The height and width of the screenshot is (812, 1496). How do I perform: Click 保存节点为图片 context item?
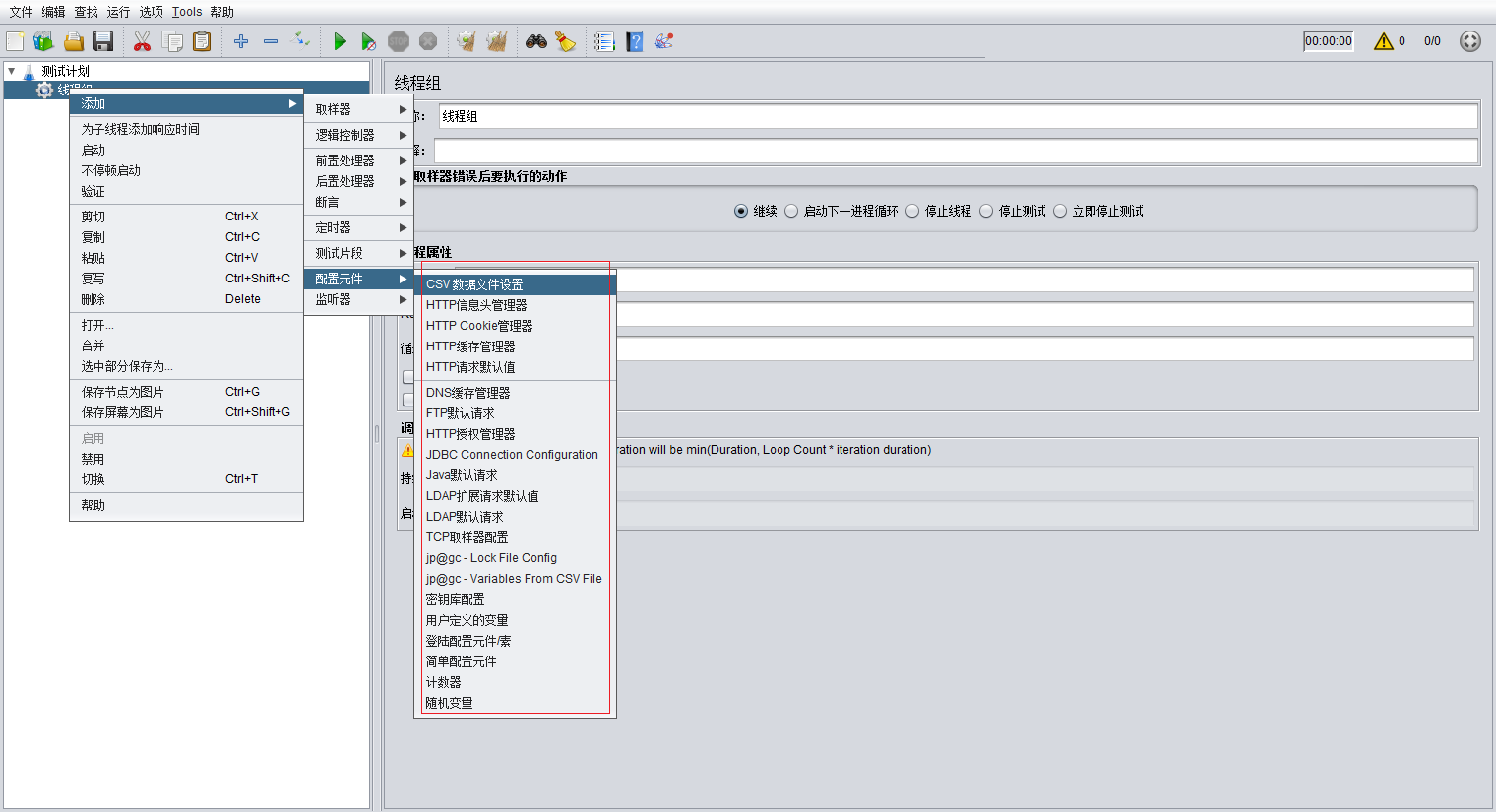tap(186, 392)
